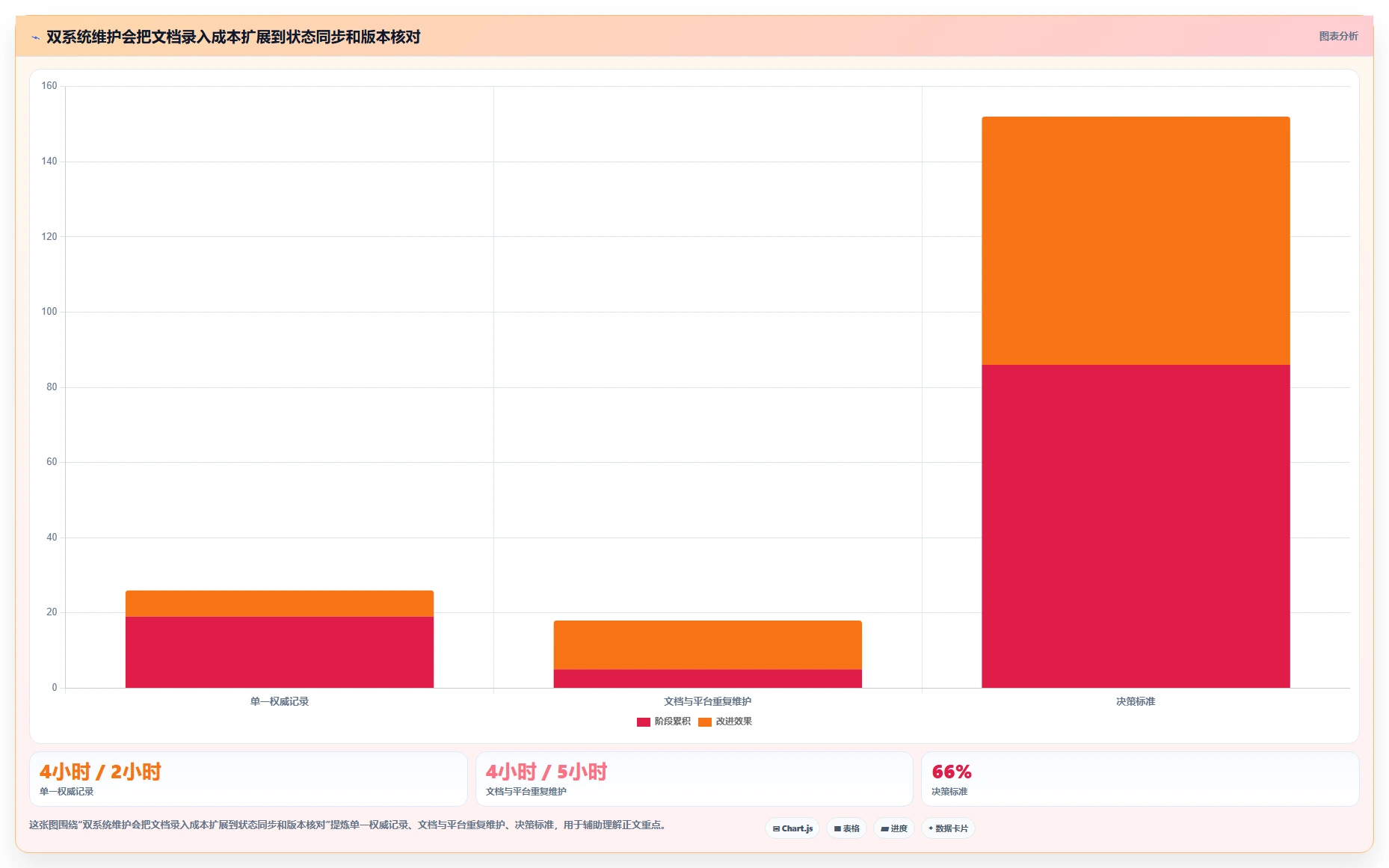Click the 决策标准 caption in stat card
Screen dimensions: 1389x868
(x=949, y=792)
